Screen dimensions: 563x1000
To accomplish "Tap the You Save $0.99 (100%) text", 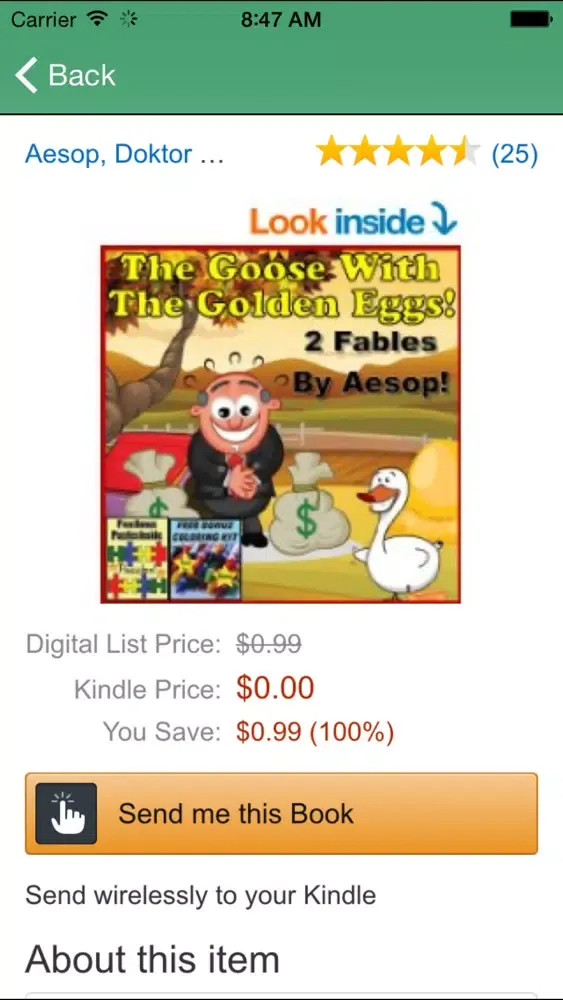I will tap(315, 732).
